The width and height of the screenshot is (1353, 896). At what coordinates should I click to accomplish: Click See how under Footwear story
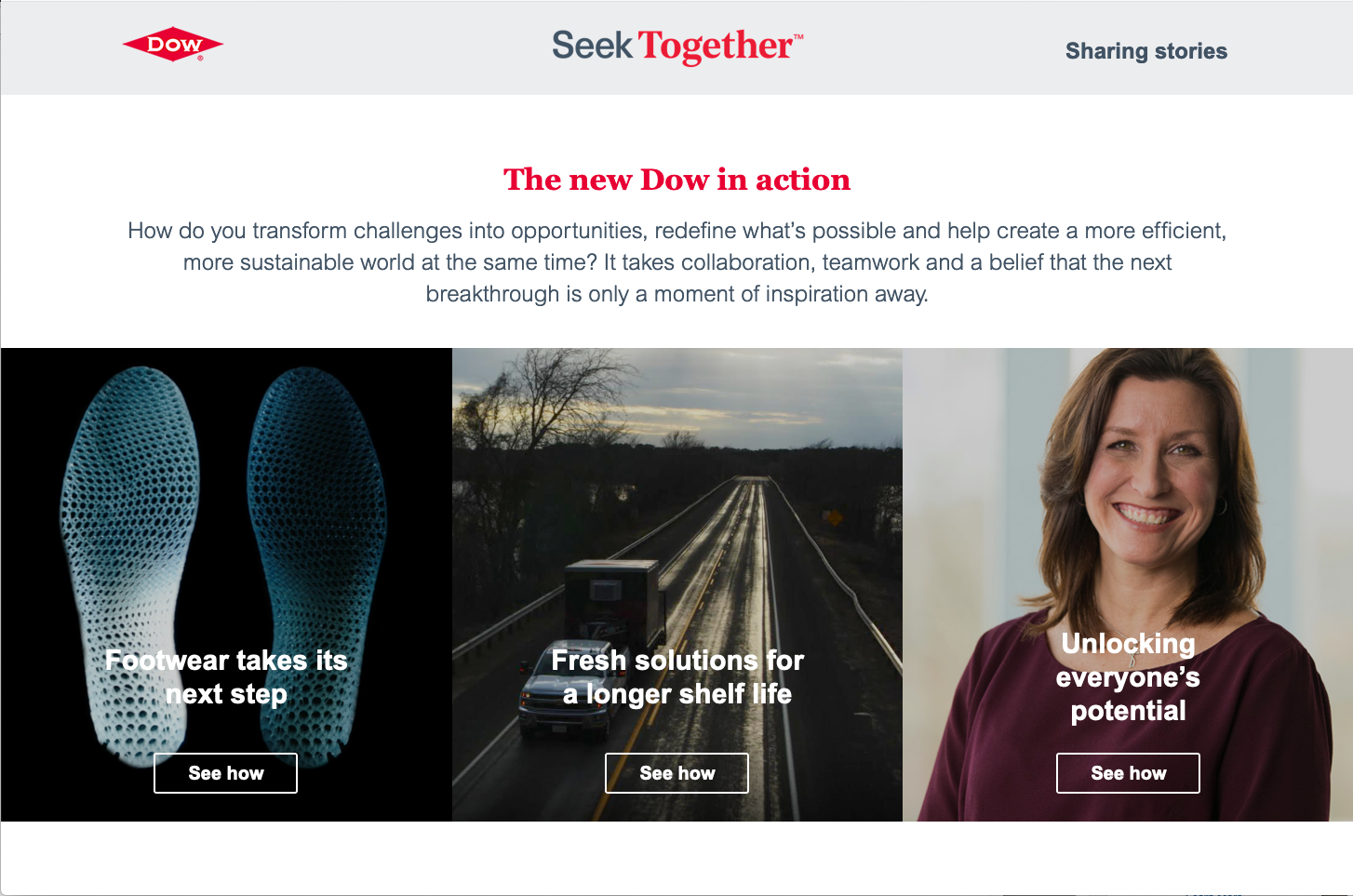click(225, 773)
